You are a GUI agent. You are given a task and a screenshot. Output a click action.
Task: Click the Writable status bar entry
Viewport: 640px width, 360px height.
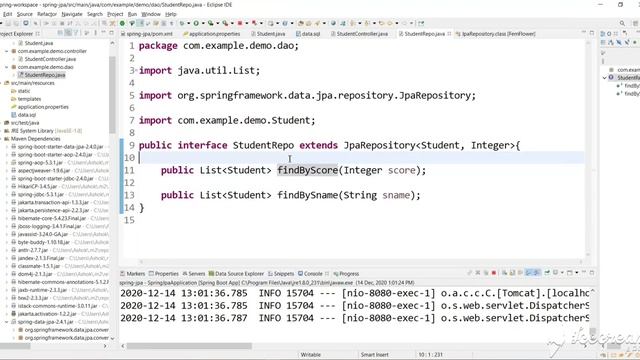311,355
